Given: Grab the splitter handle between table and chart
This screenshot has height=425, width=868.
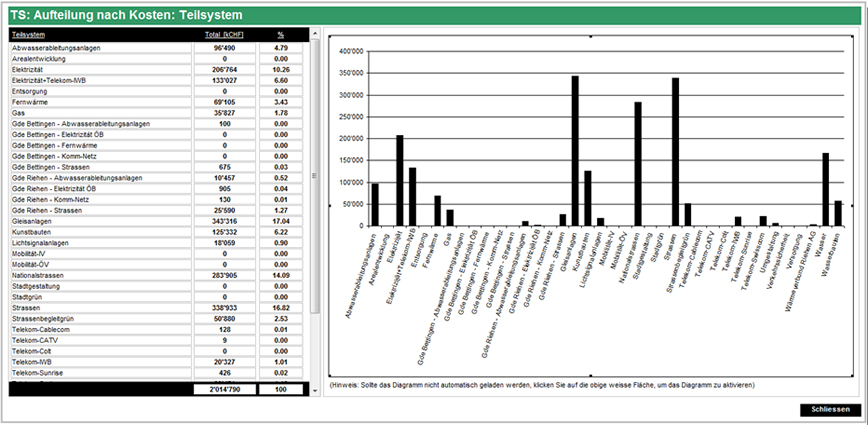Looking at the screenshot, I should (316, 175).
